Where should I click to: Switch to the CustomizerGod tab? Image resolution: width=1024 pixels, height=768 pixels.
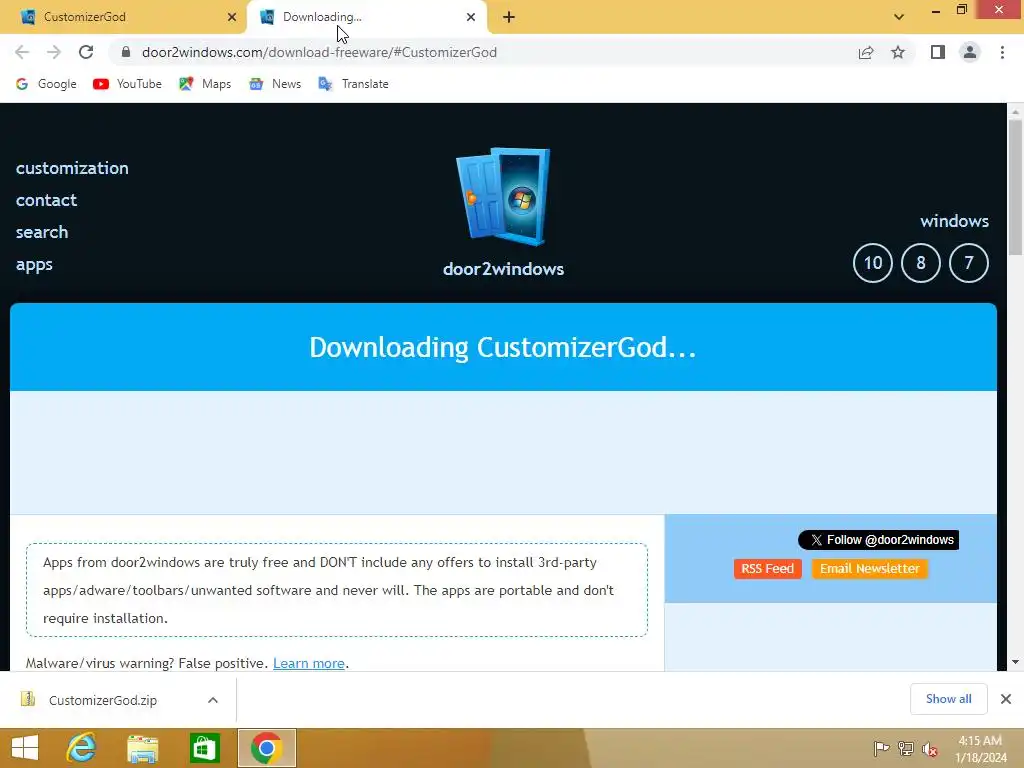pyautogui.click(x=123, y=17)
